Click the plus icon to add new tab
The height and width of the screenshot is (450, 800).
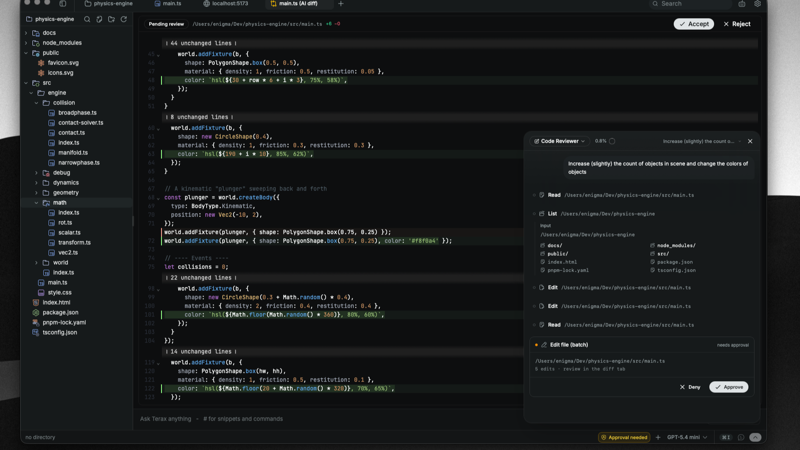point(341,4)
